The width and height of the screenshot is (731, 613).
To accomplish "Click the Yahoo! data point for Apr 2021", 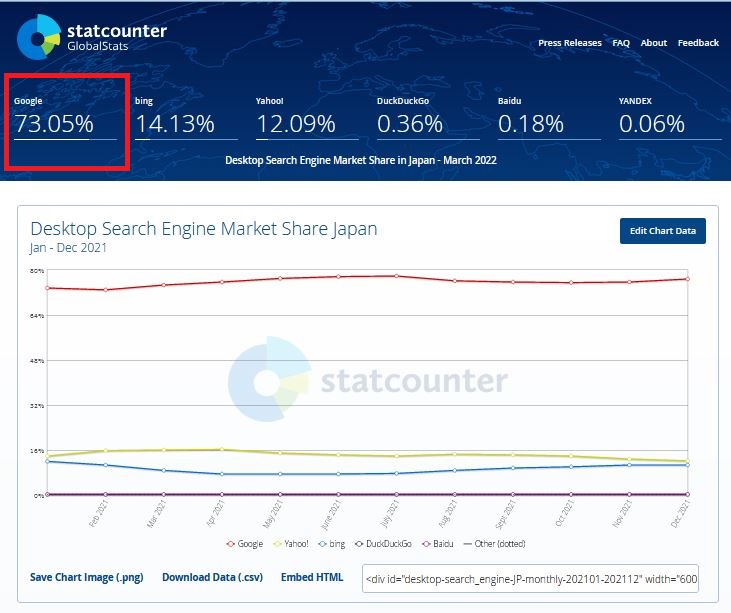I will 222,449.
